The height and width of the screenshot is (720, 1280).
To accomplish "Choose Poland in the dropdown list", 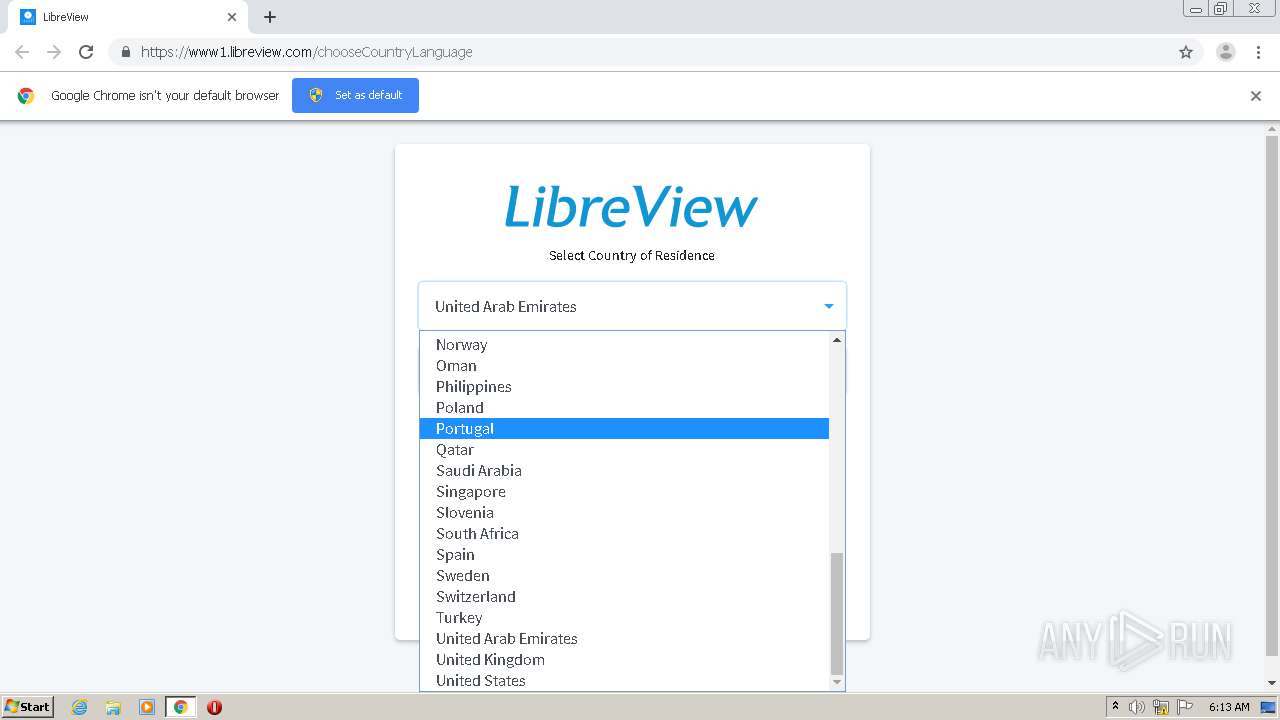I will click(624, 407).
